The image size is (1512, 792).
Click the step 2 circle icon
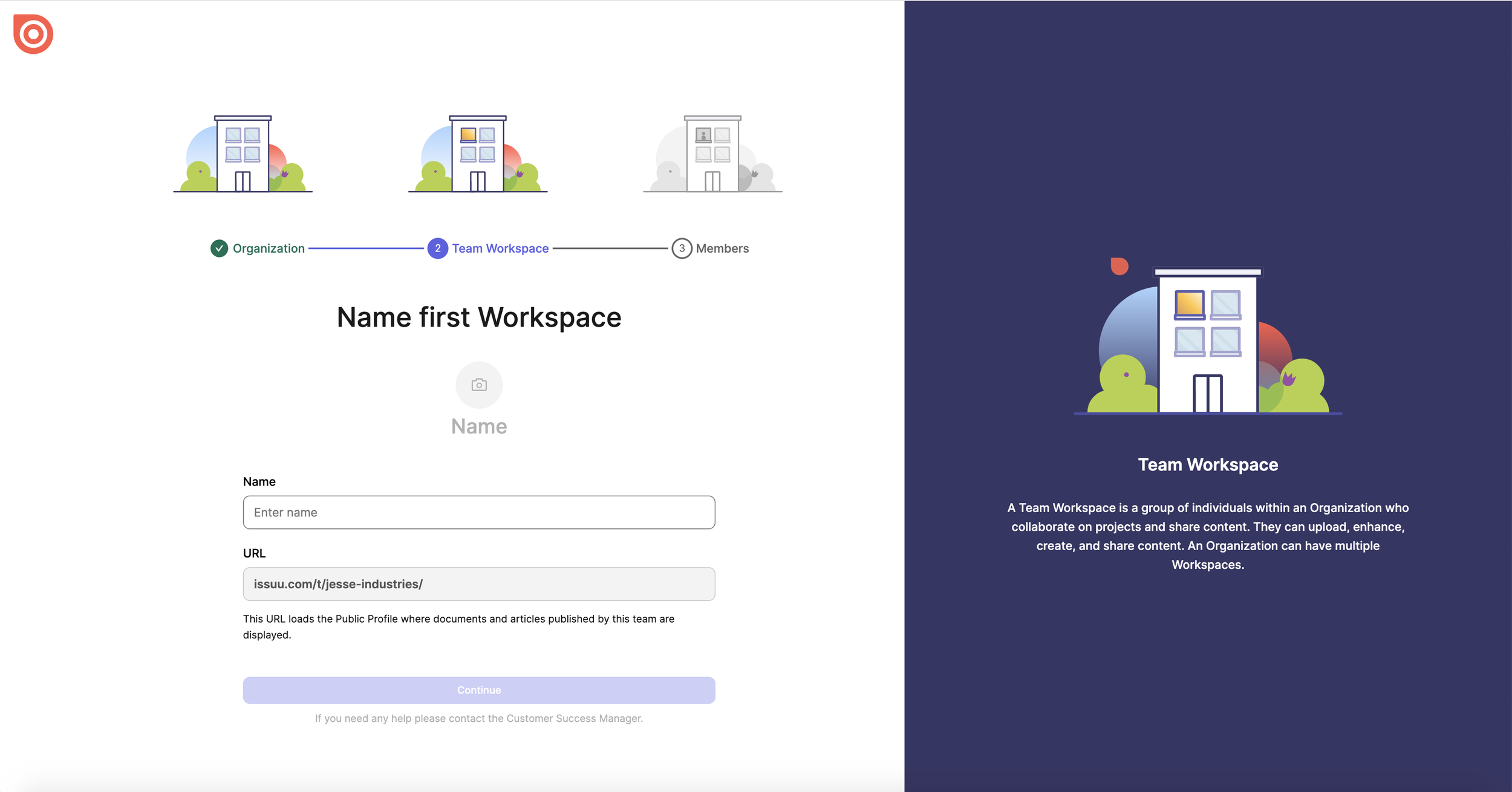[437, 248]
